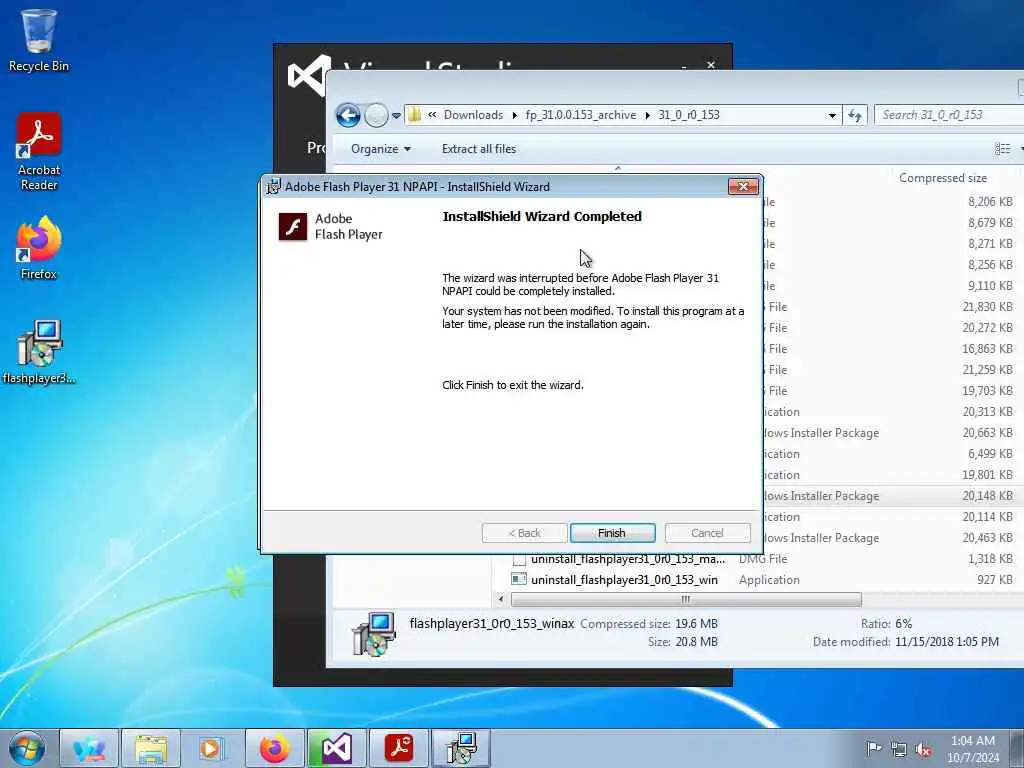Open the recent locations dropdown arrow

point(396,116)
